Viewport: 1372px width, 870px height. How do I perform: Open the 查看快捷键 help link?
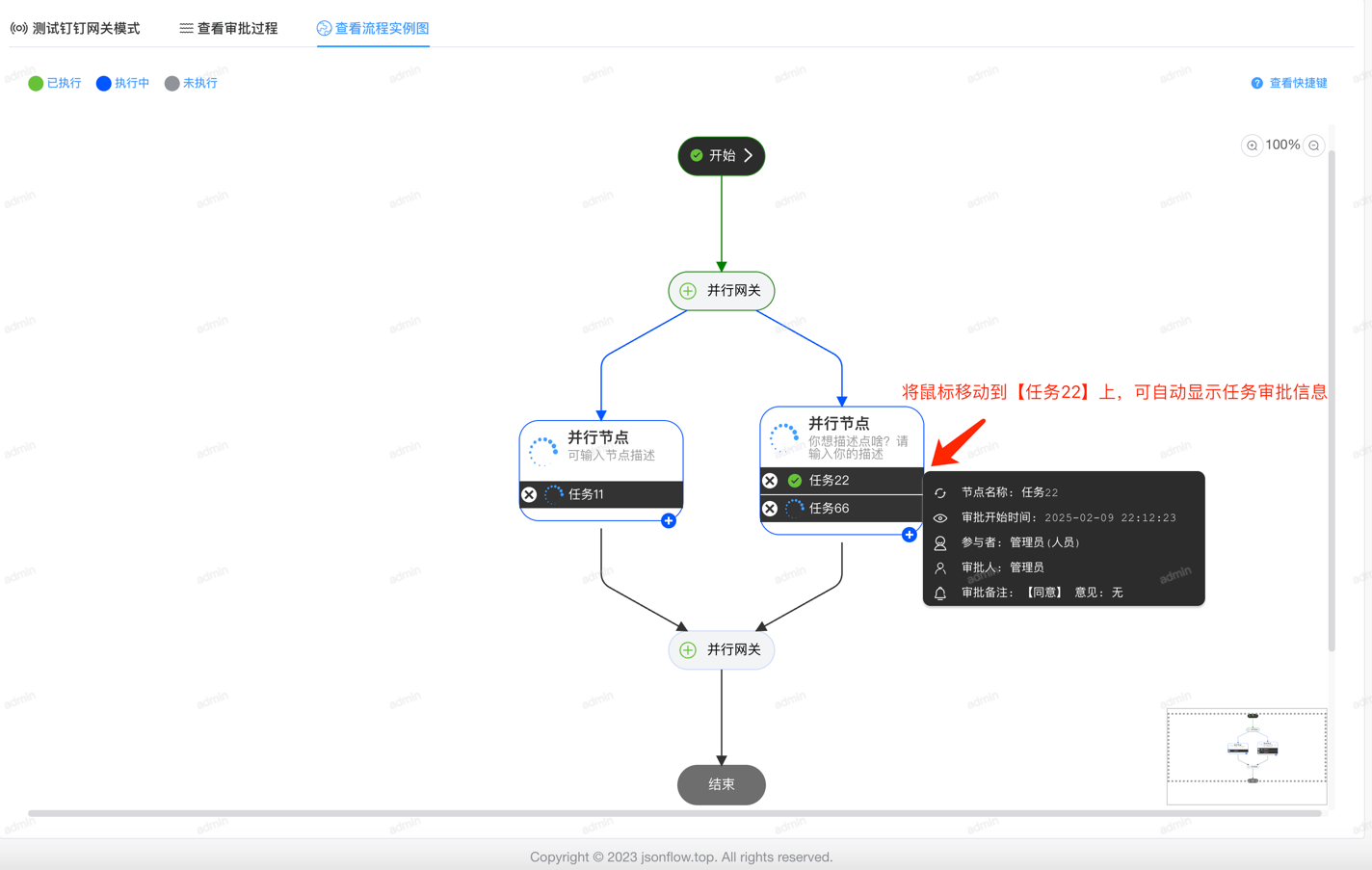(x=1288, y=83)
